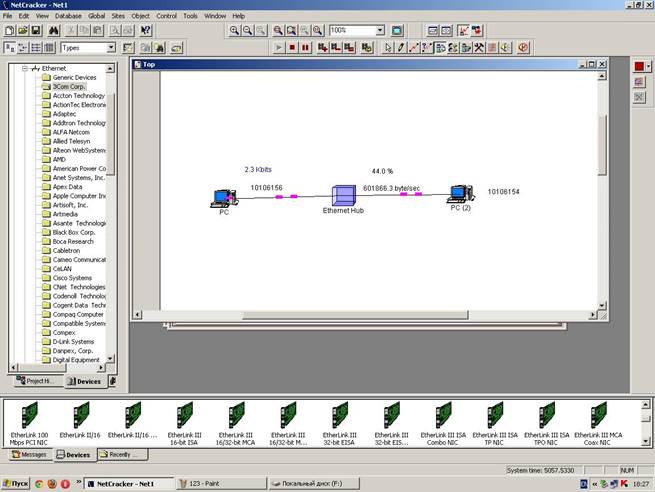Image resolution: width=655 pixels, height=492 pixels.
Task: Click the horizontal scrollbar of Top window
Action: (355, 314)
